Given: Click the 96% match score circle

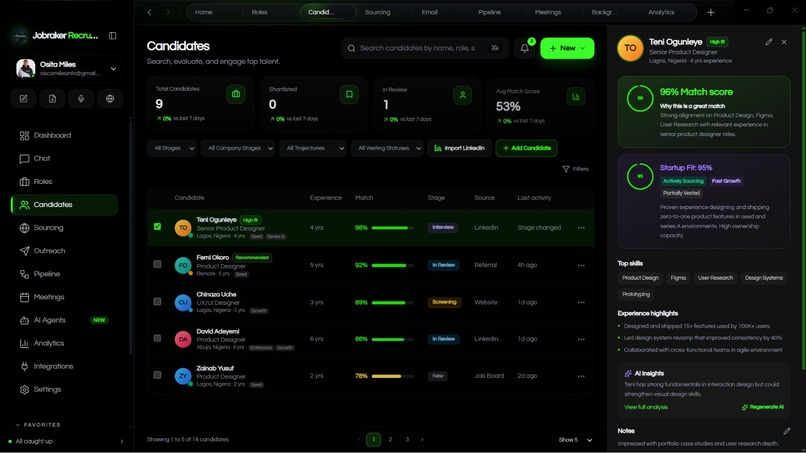Looking at the screenshot, I should (x=640, y=98).
